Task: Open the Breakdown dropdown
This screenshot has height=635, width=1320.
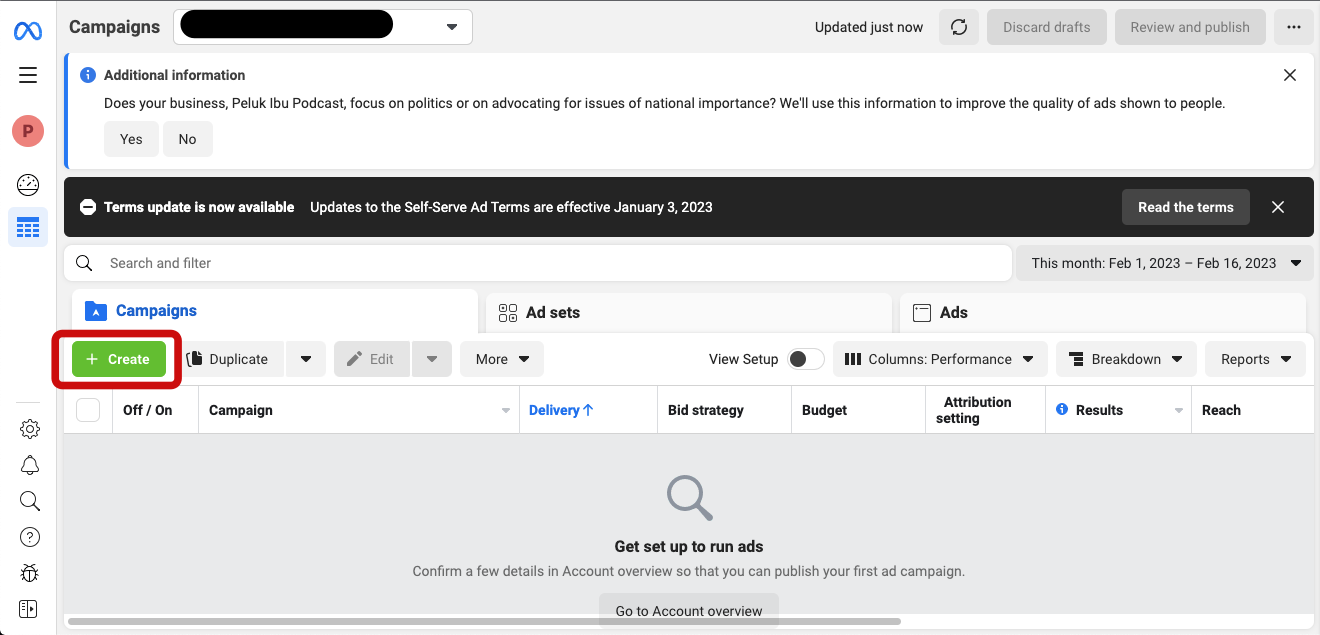Action: point(1126,359)
